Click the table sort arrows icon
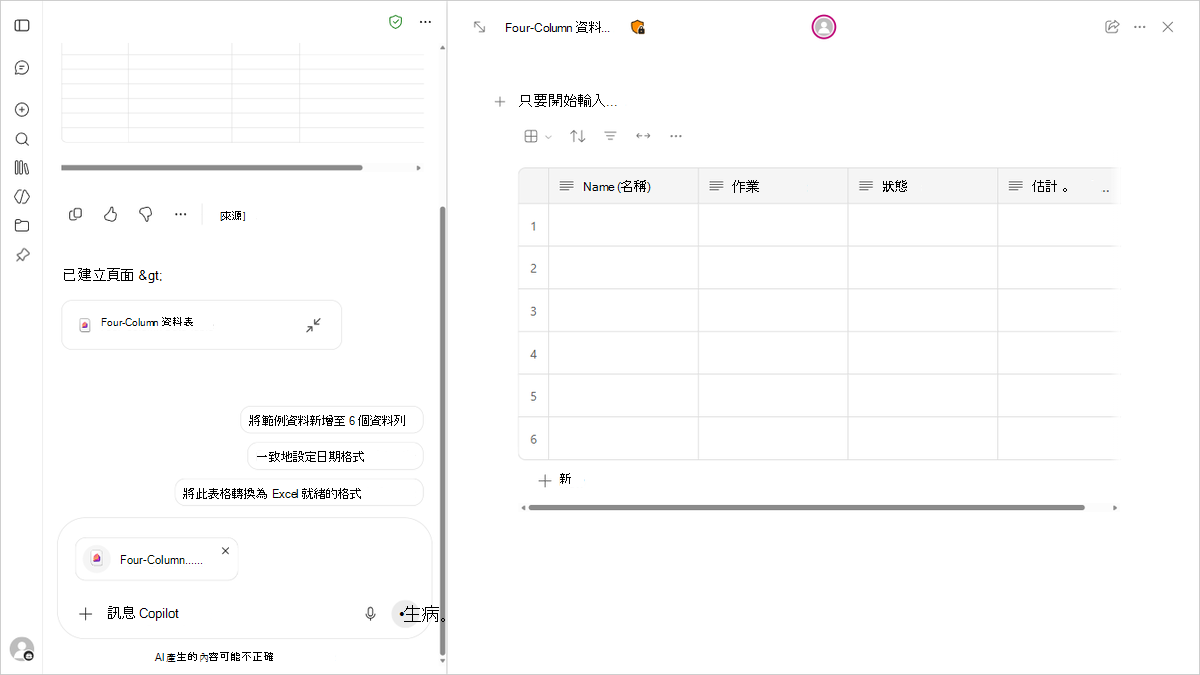Image resolution: width=1200 pixels, height=675 pixels. click(x=578, y=136)
